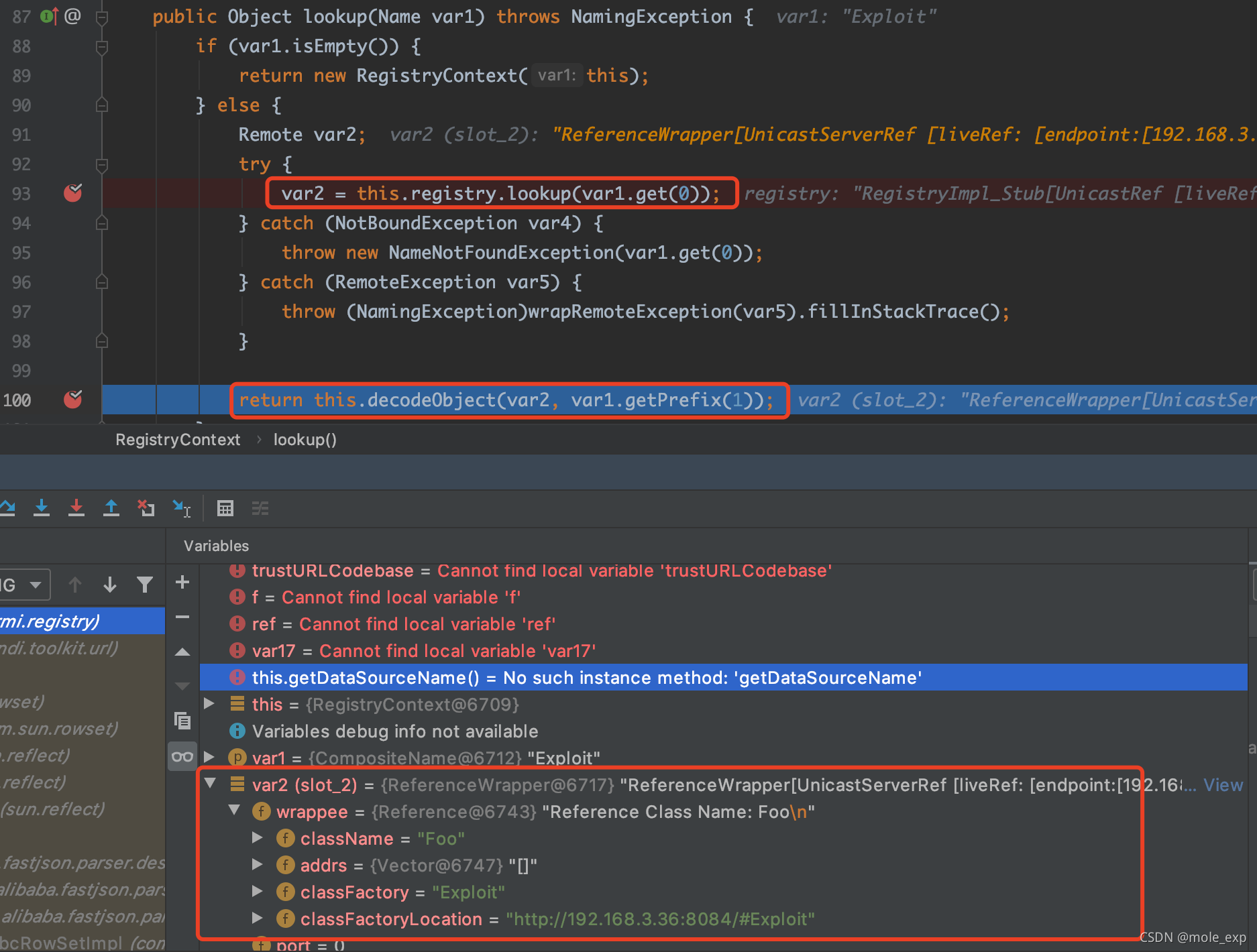Select the ref watch error row
This screenshot has width=1257, height=952.
[x=723, y=624]
